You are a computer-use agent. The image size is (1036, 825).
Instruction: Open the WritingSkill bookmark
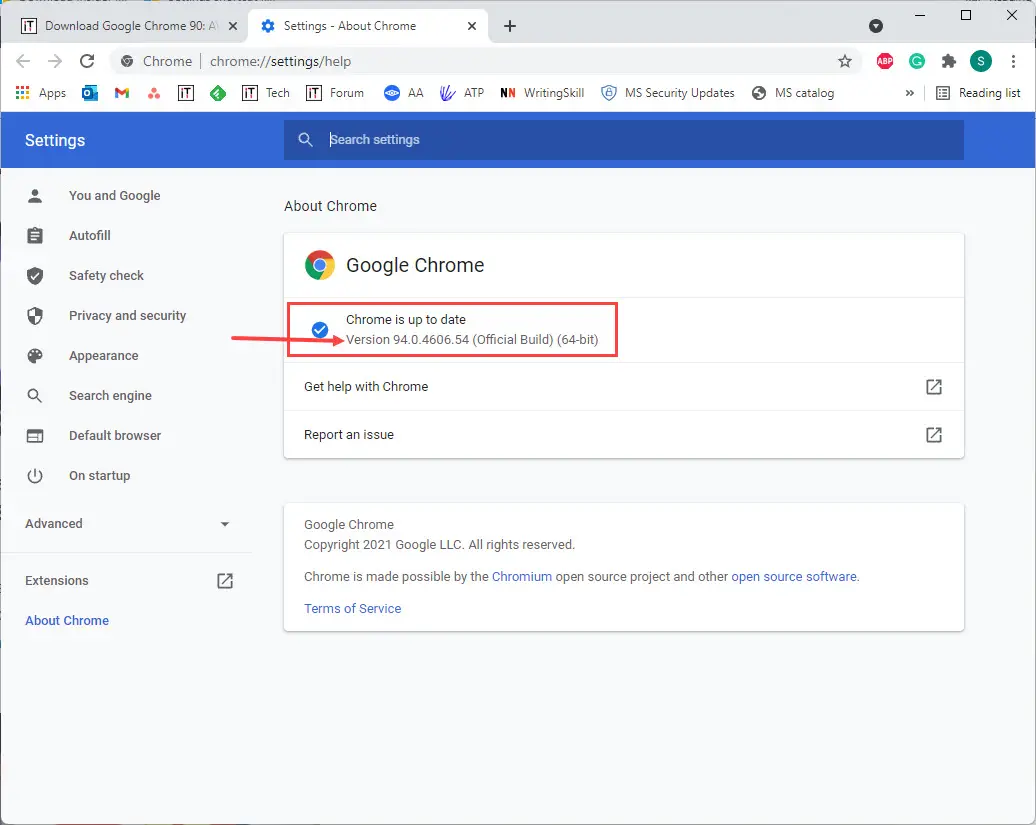[x=542, y=93]
